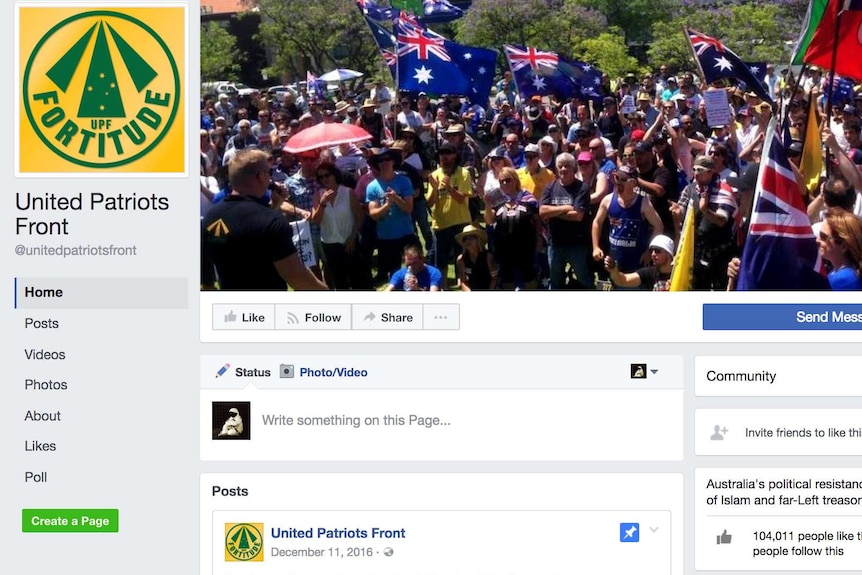The image size is (862, 575).
Task: Click the UPF Fortitude profile picture
Action: [102, 90]
